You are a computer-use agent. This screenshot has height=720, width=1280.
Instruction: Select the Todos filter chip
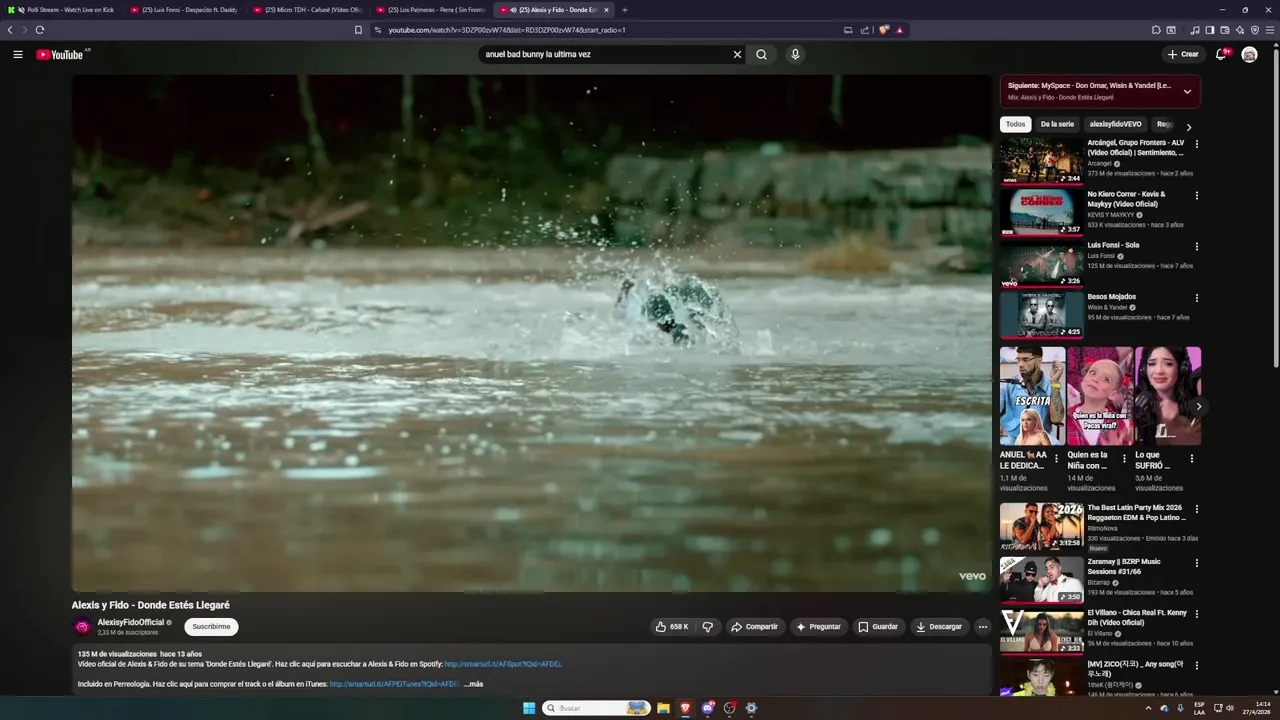tap(1015, 125)
